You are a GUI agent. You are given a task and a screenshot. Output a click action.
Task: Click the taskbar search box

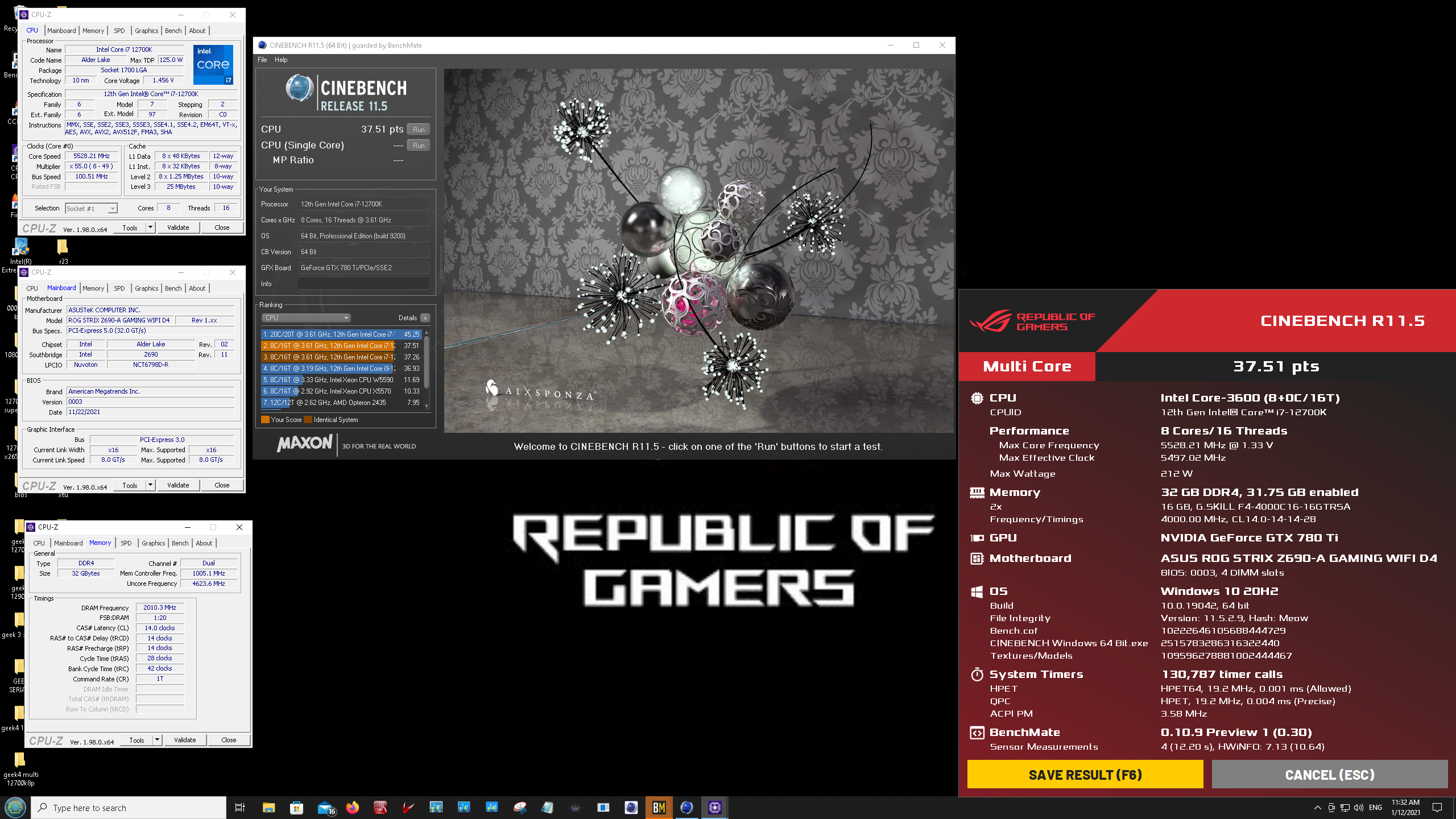129,808
